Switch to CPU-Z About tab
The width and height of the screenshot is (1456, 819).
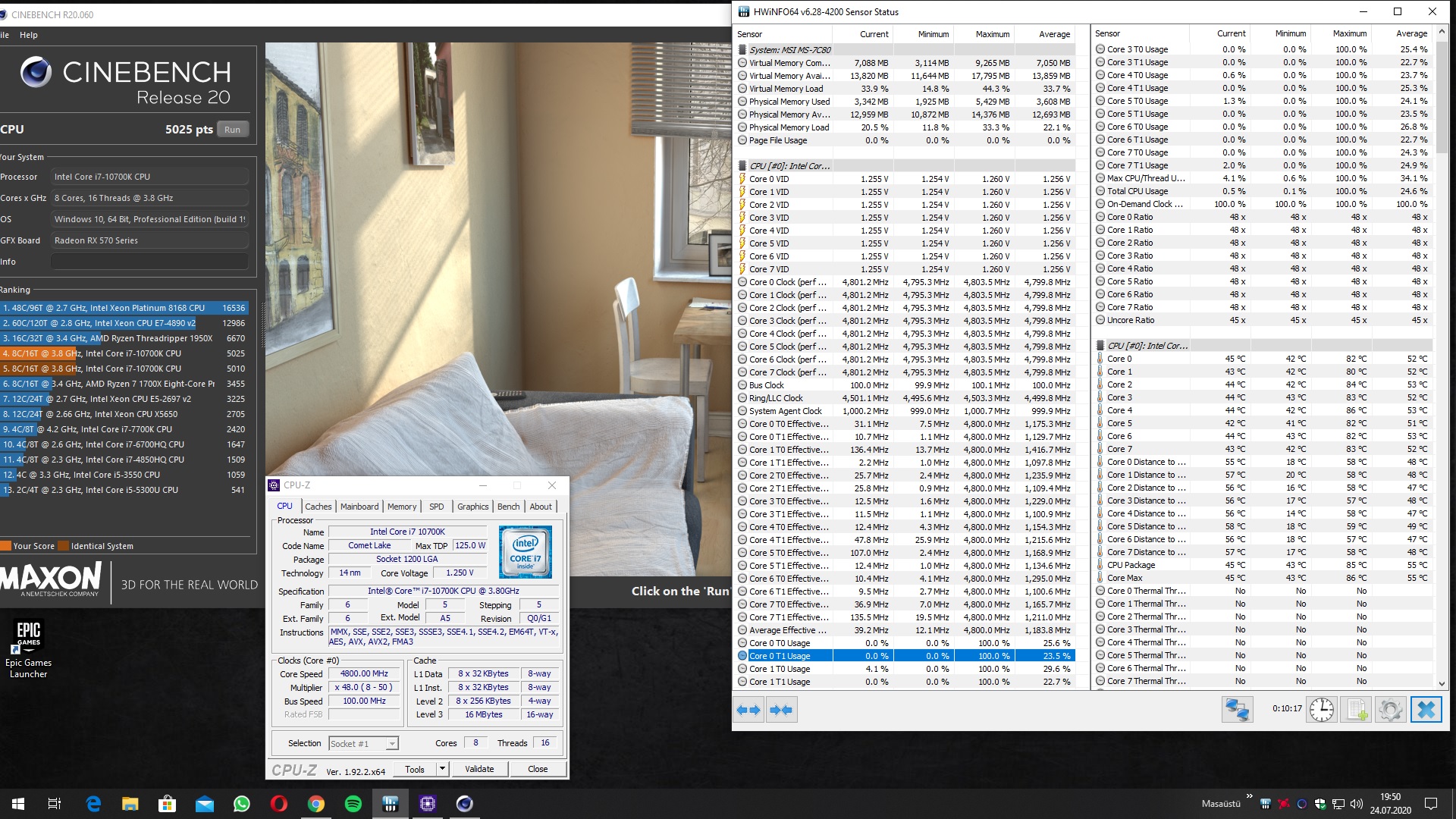tap(541, 507)
